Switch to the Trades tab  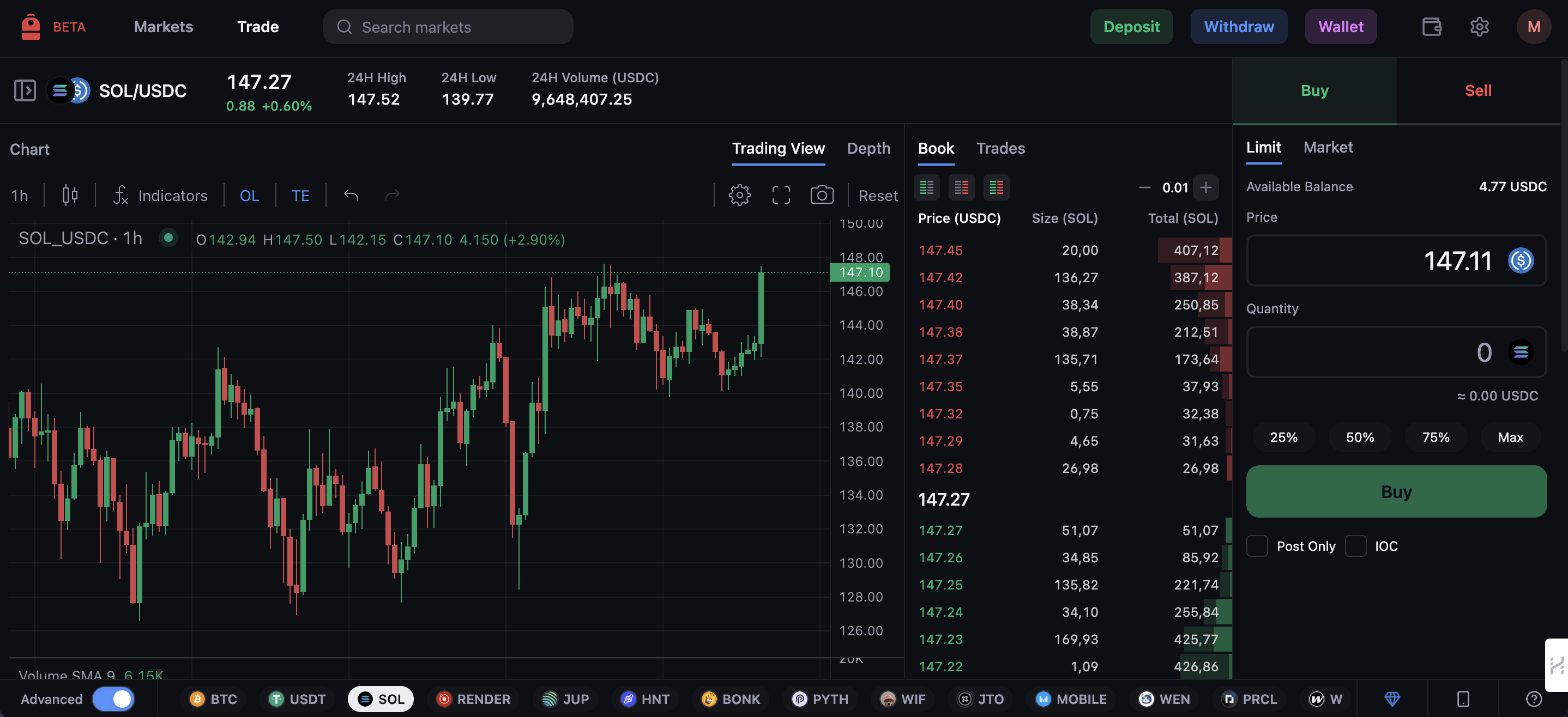tap(1000, 148)
